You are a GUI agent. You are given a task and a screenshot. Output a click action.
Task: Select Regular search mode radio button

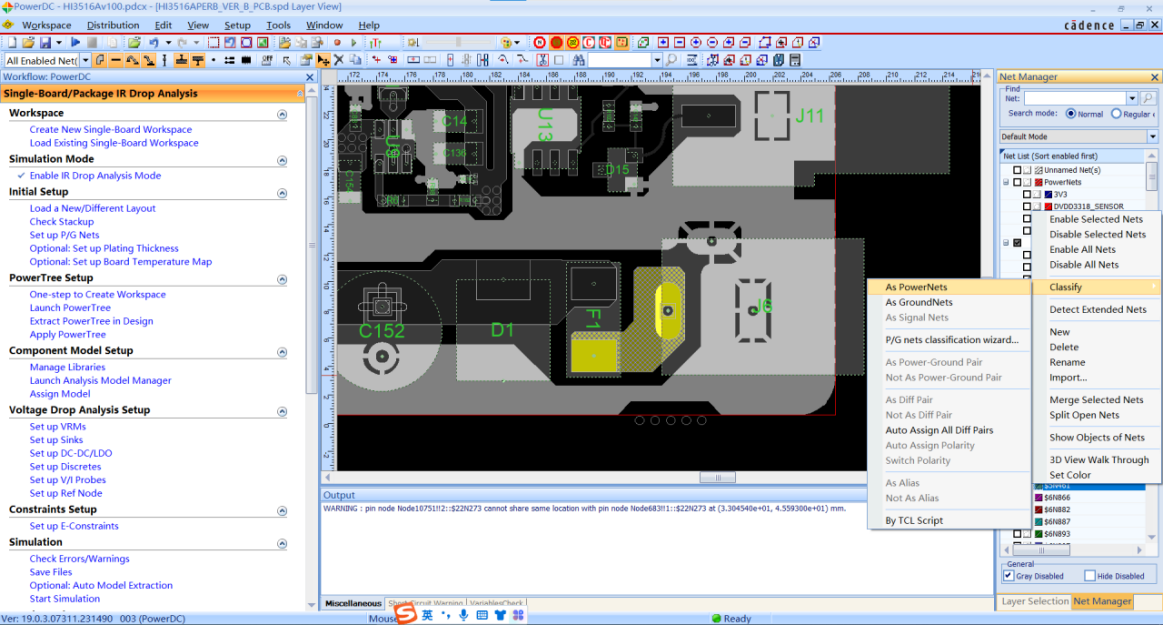(x=1116, y=114)
